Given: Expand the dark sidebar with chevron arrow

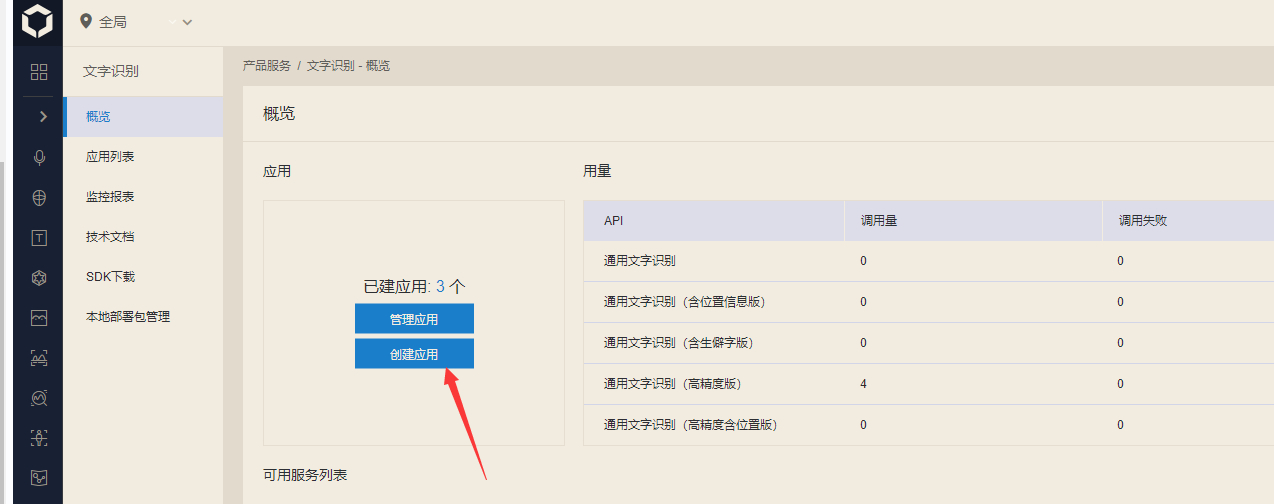Looking at the screenshot, I should coord(42,117).
